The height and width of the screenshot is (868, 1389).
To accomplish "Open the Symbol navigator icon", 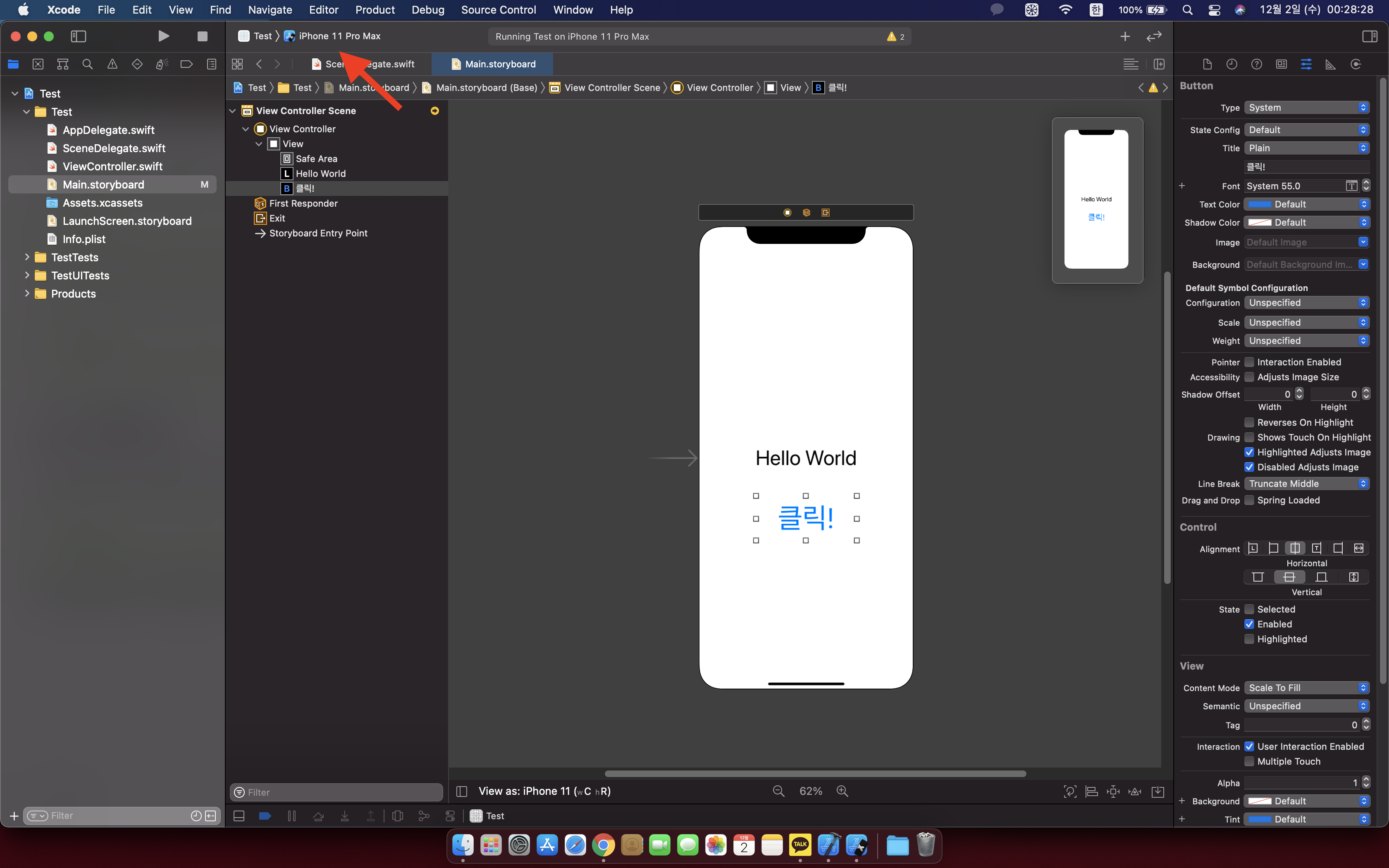I will (x=62, y=64).
